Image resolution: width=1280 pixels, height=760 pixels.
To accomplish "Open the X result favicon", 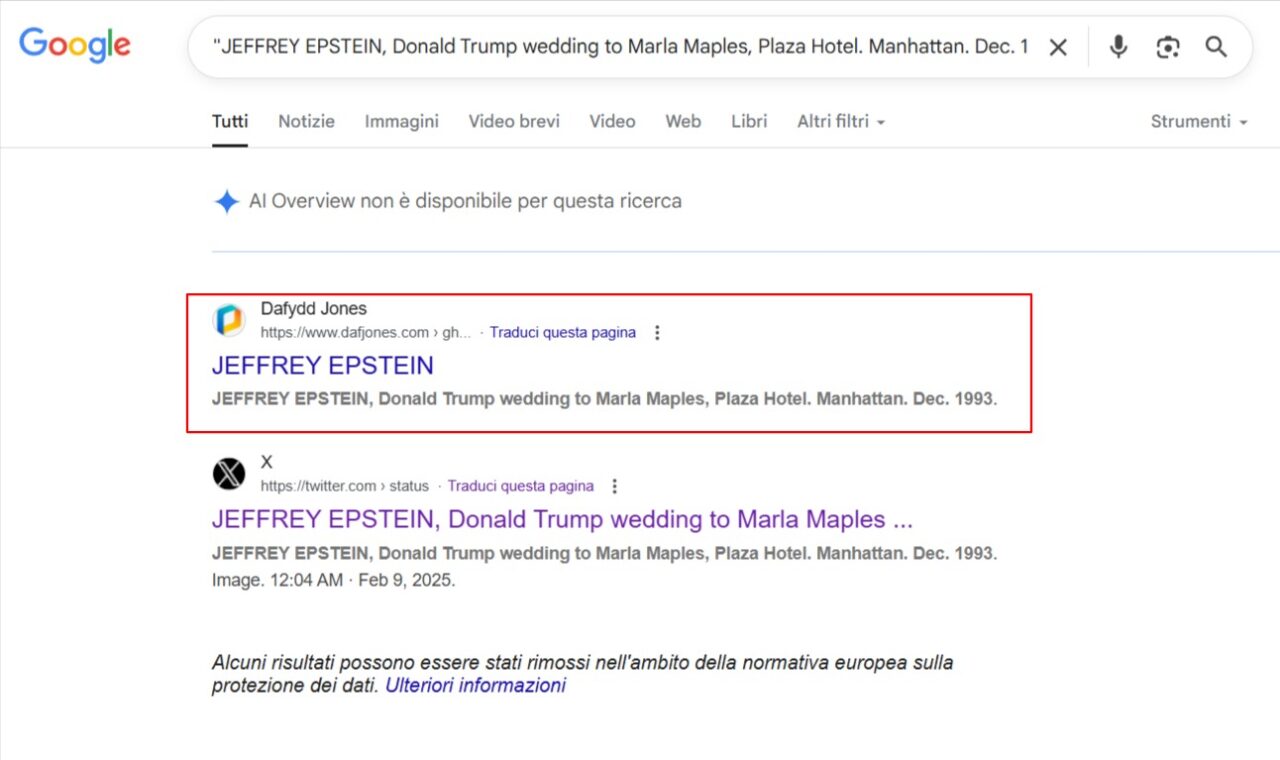I will [x=229, y=473].
